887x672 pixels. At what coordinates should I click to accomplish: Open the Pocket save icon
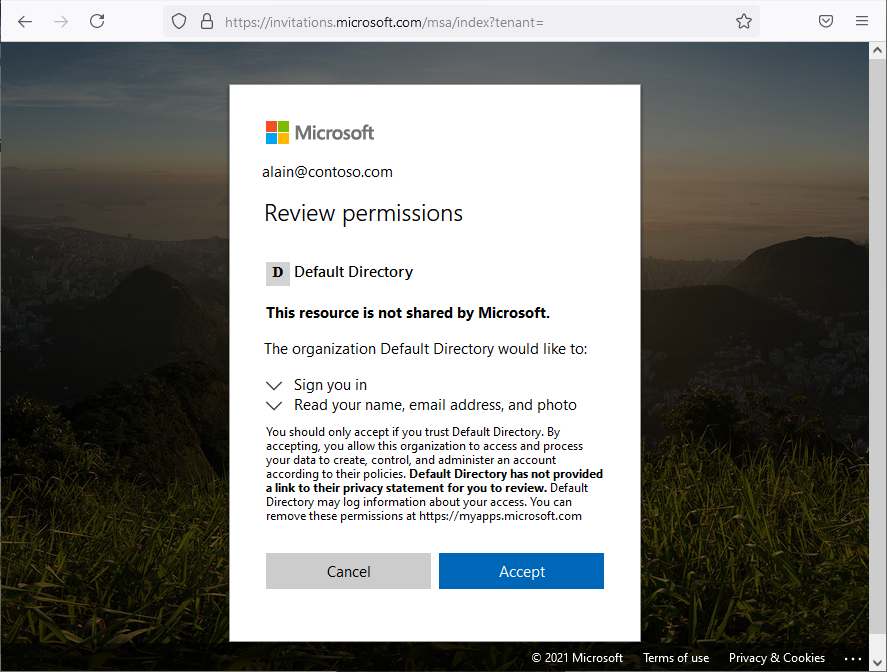click(826, 21)
